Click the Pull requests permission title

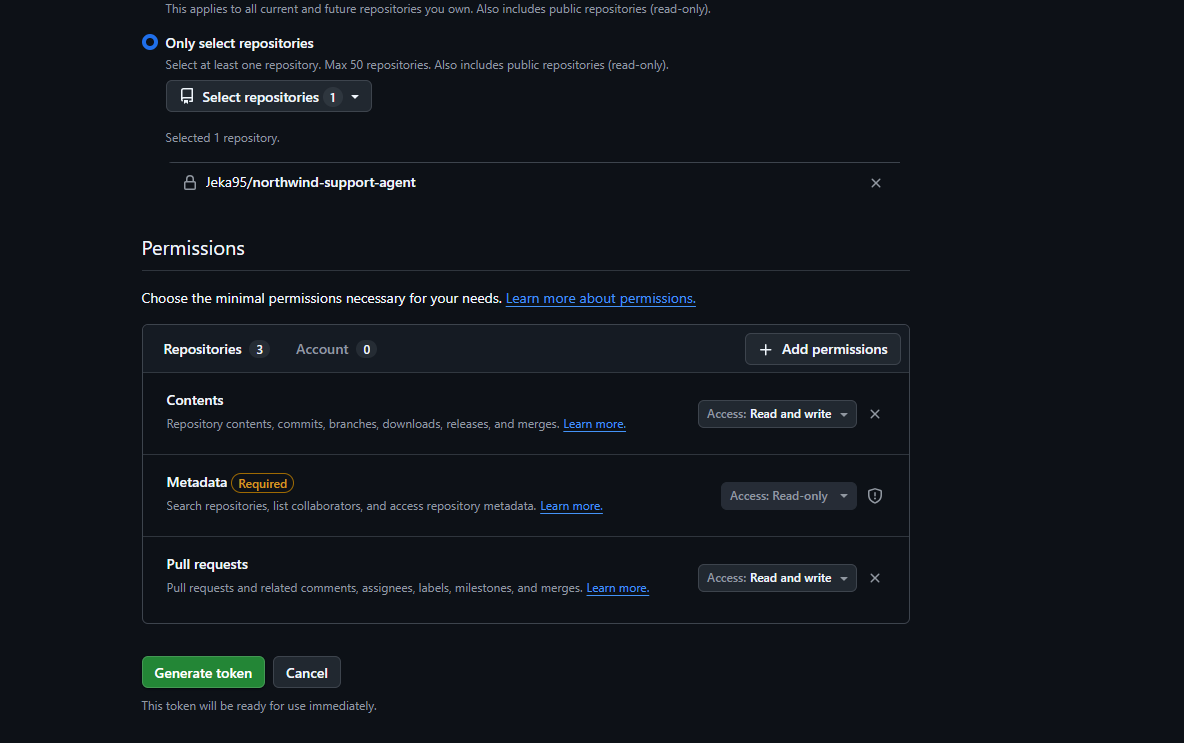(207, 564)
